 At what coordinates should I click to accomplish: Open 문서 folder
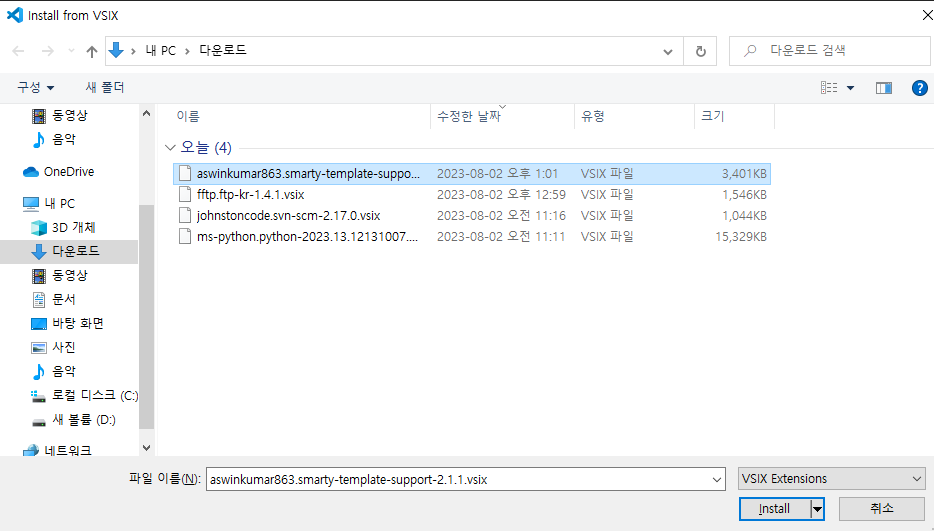coord(64,299)
